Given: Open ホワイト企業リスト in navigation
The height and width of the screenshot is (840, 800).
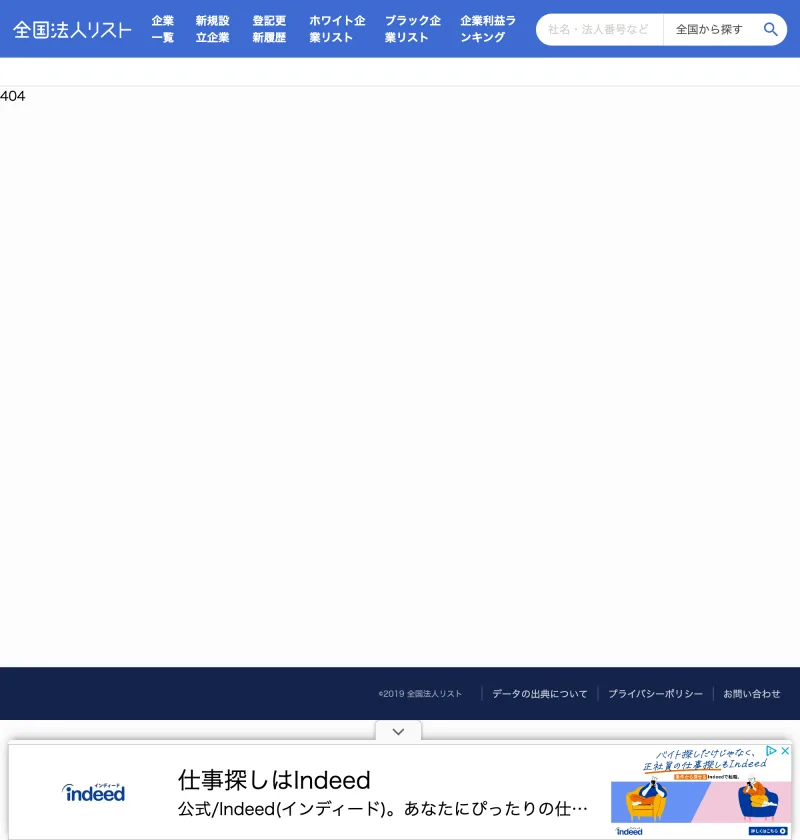Looking at the screenshot, I should 337,29.
